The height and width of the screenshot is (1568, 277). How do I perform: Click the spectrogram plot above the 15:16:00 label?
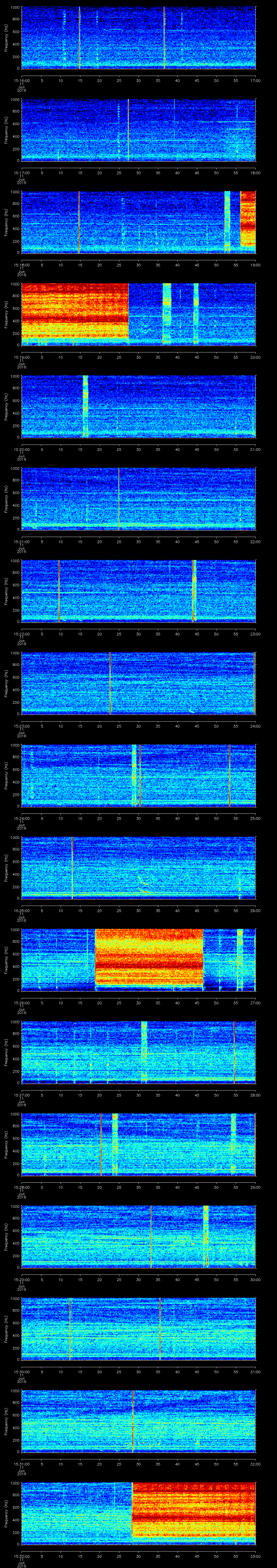[x=138, y=38]
